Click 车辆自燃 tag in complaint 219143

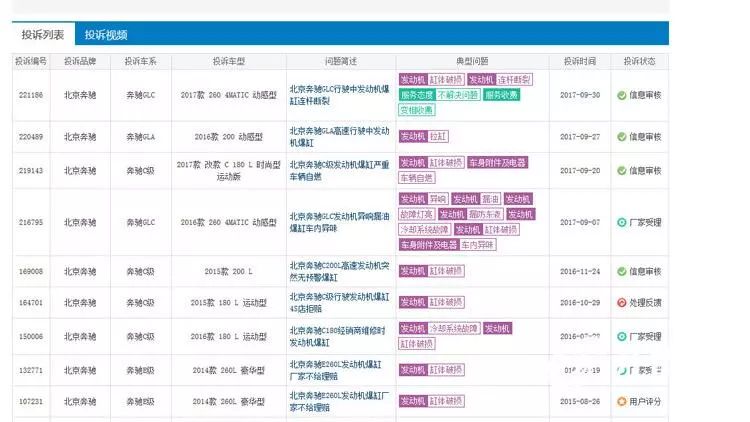click(x=417, y=178)
